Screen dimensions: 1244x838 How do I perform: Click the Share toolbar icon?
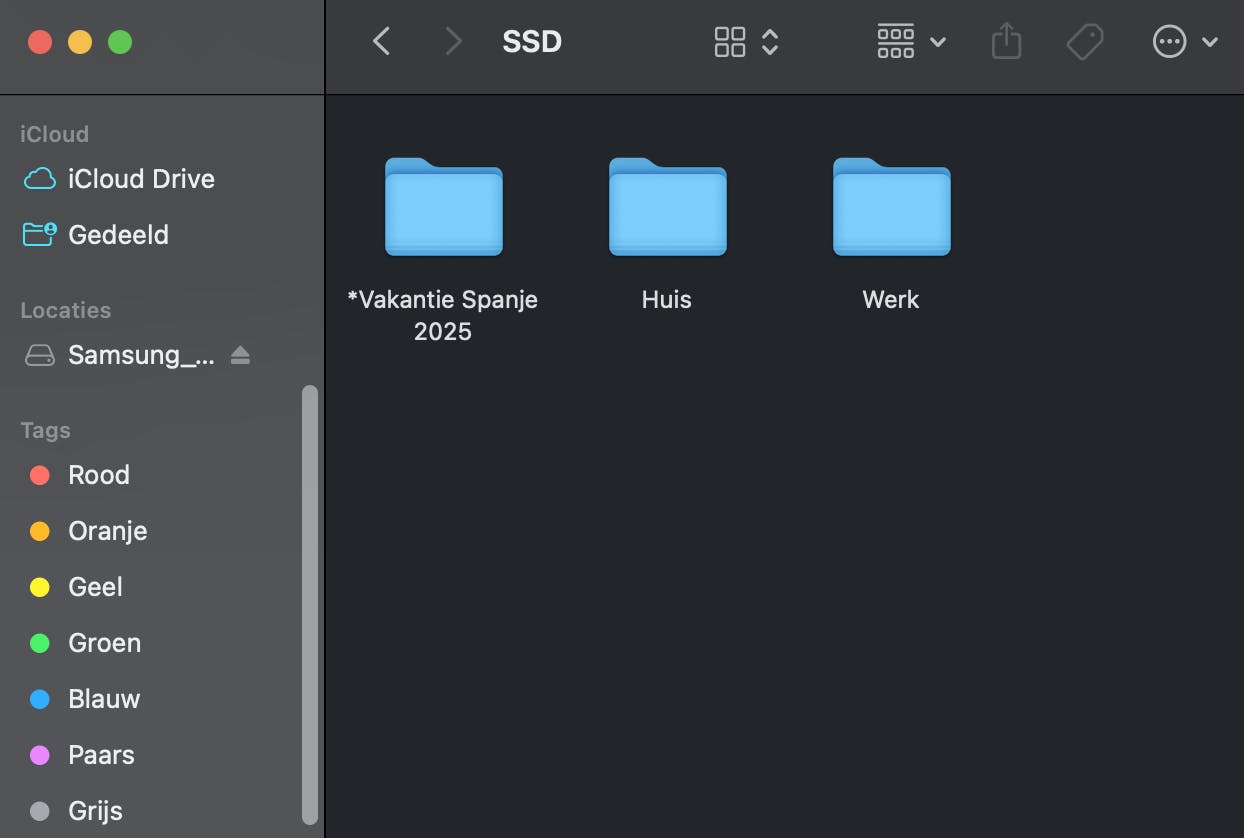point(1006,41)
